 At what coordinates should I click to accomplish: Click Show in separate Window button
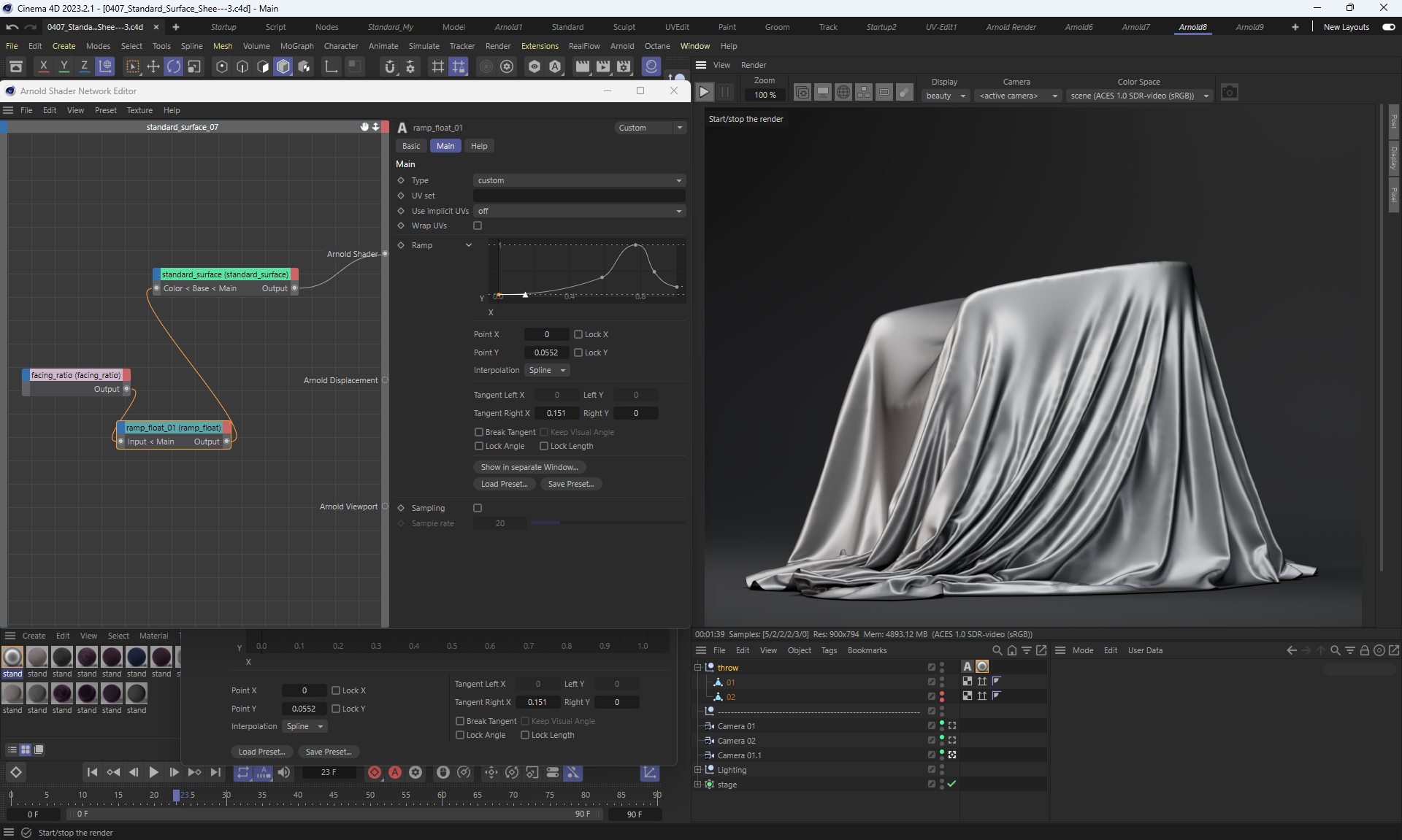[529, 467]
